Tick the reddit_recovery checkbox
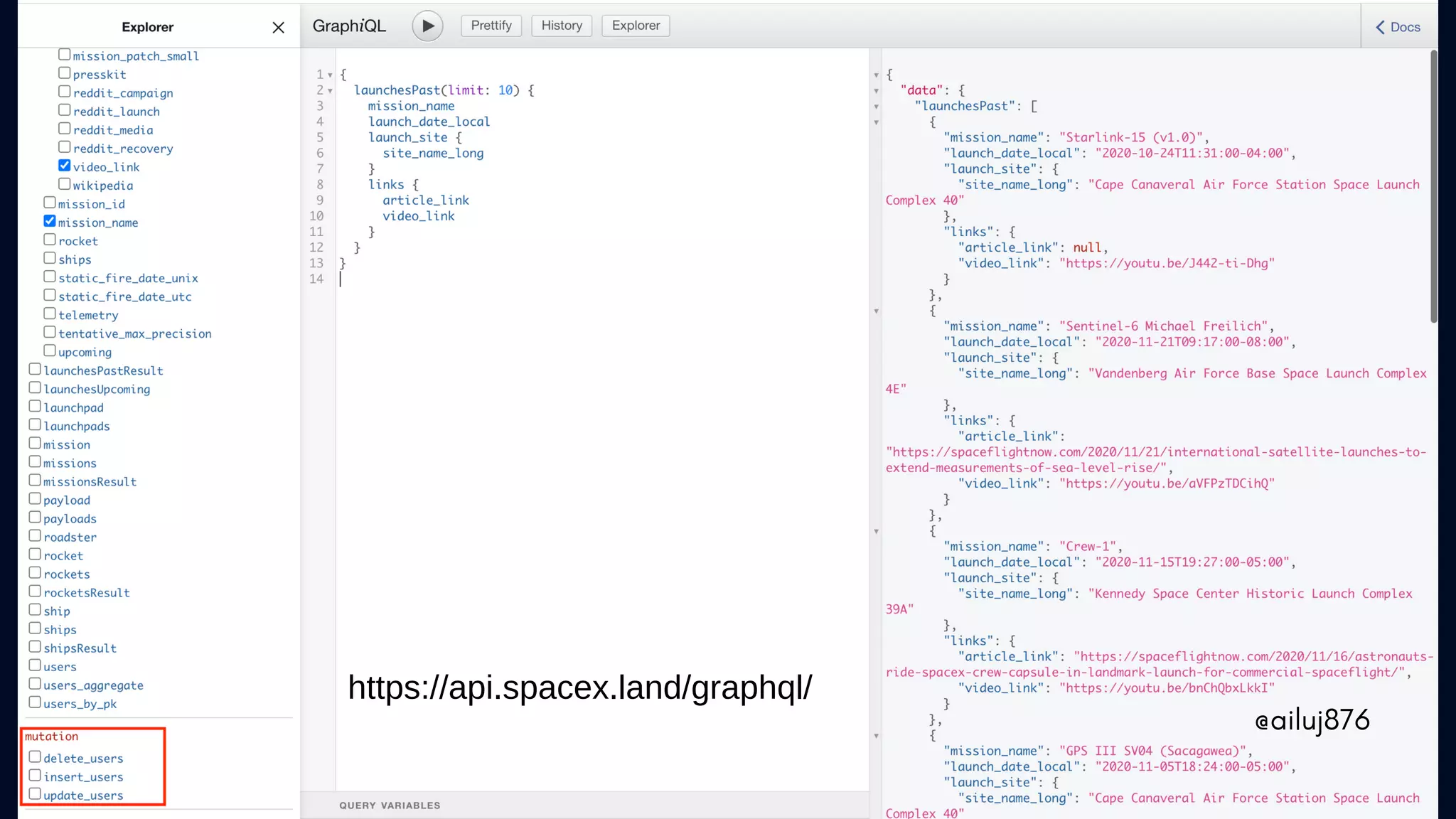Viewport: 1456px width, 819px height. pos(65,147)
